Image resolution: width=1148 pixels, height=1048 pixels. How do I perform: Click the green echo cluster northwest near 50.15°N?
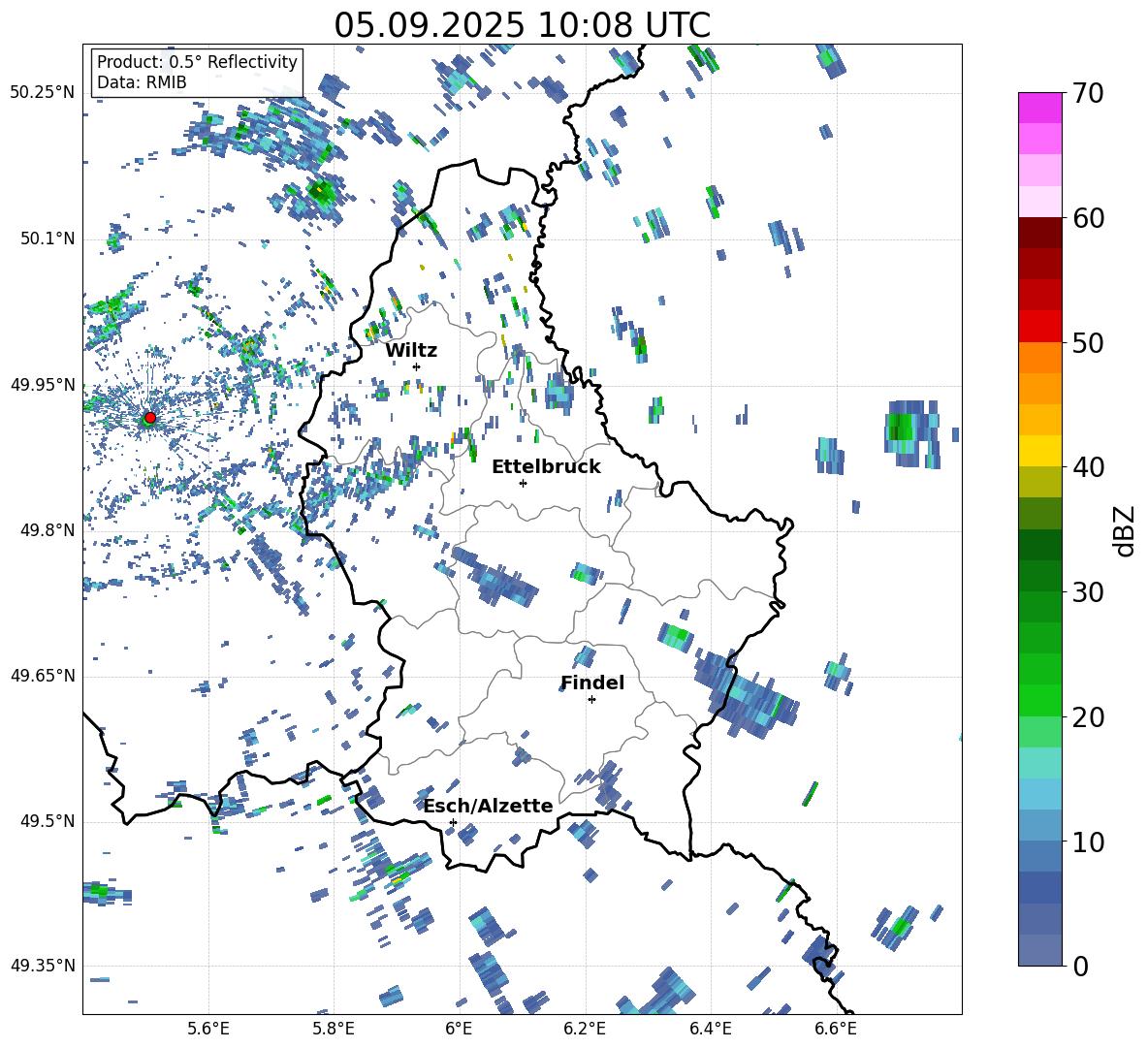320,193
